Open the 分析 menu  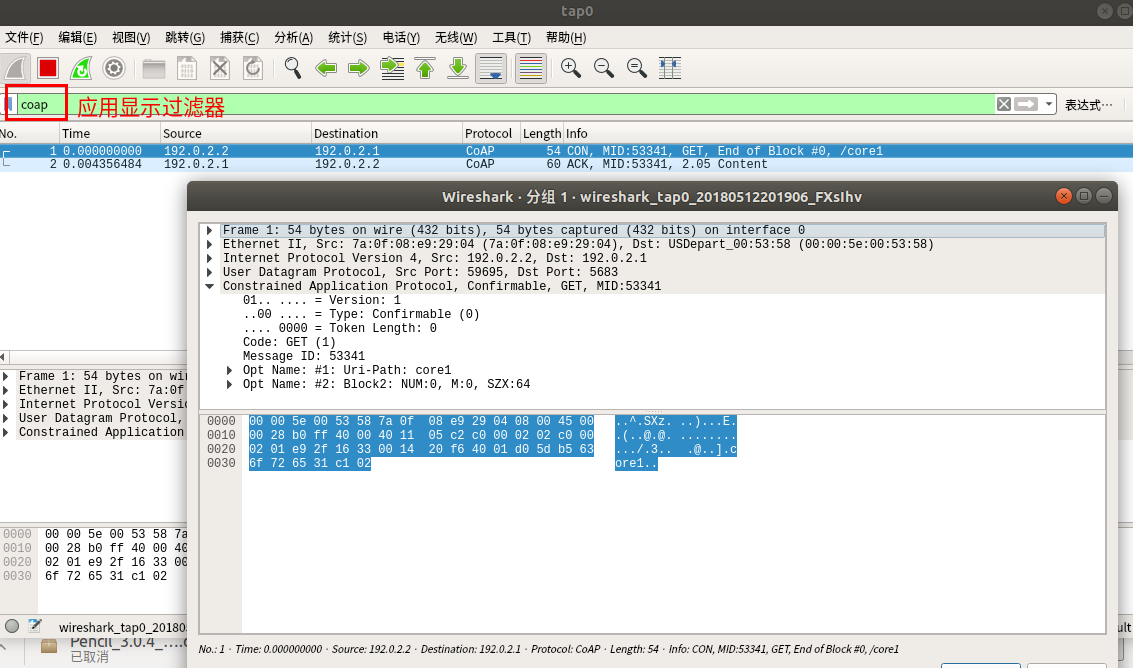tap(293, 38)
